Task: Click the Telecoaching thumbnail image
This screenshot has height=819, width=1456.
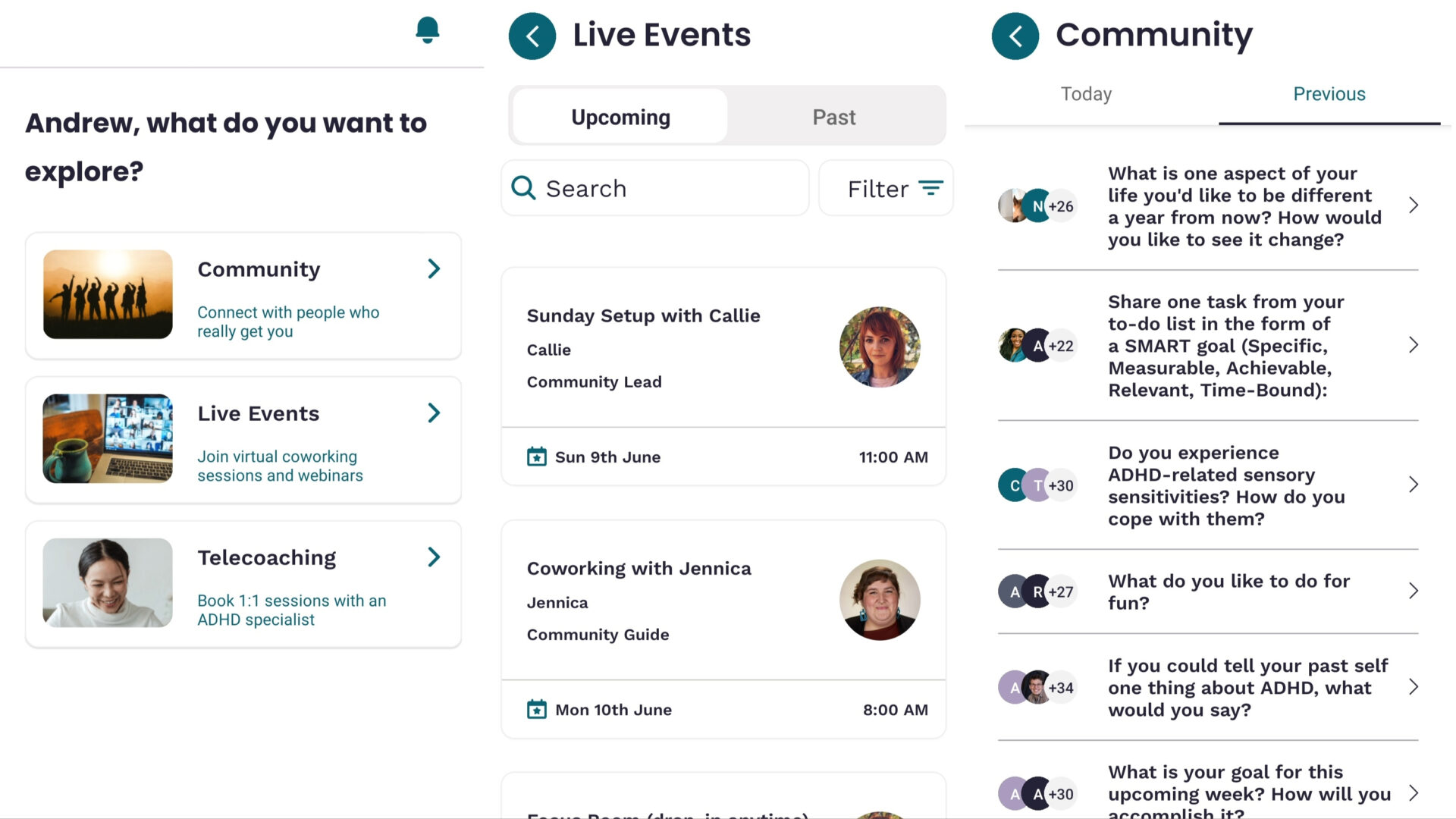Action: pyautogui.click(x=108, y=582)
